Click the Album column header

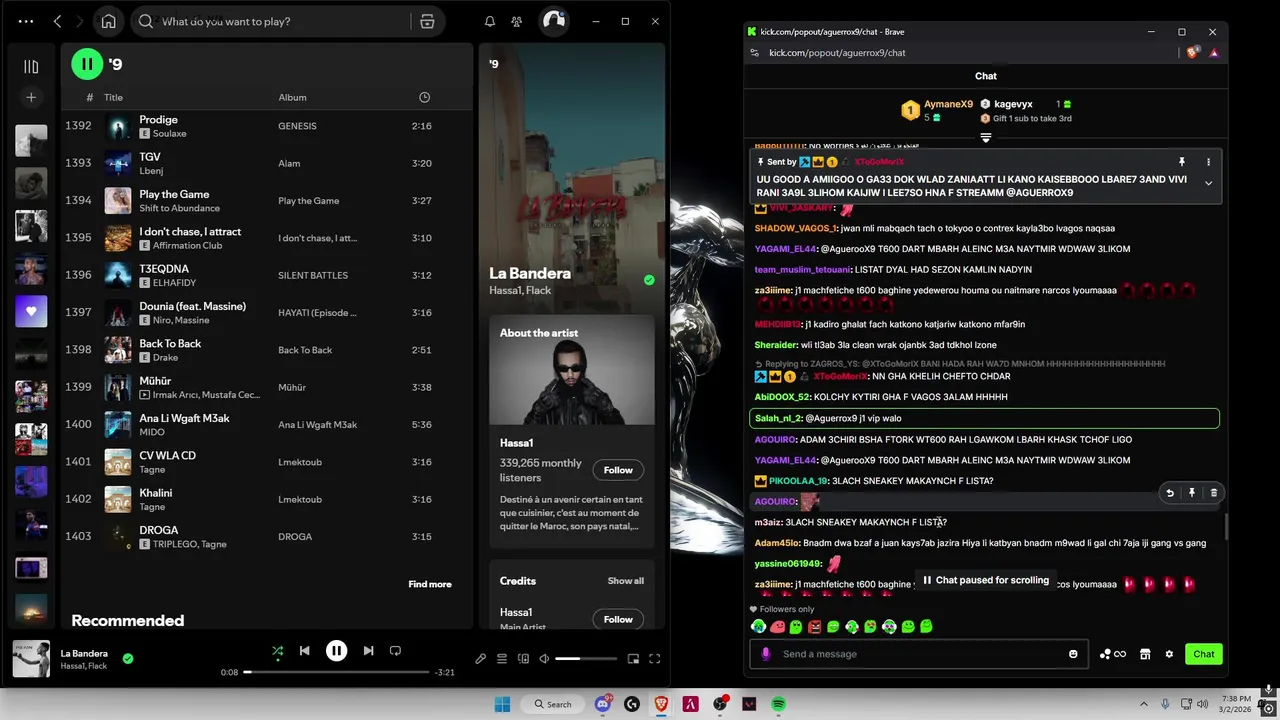click(x=292, y=97)
